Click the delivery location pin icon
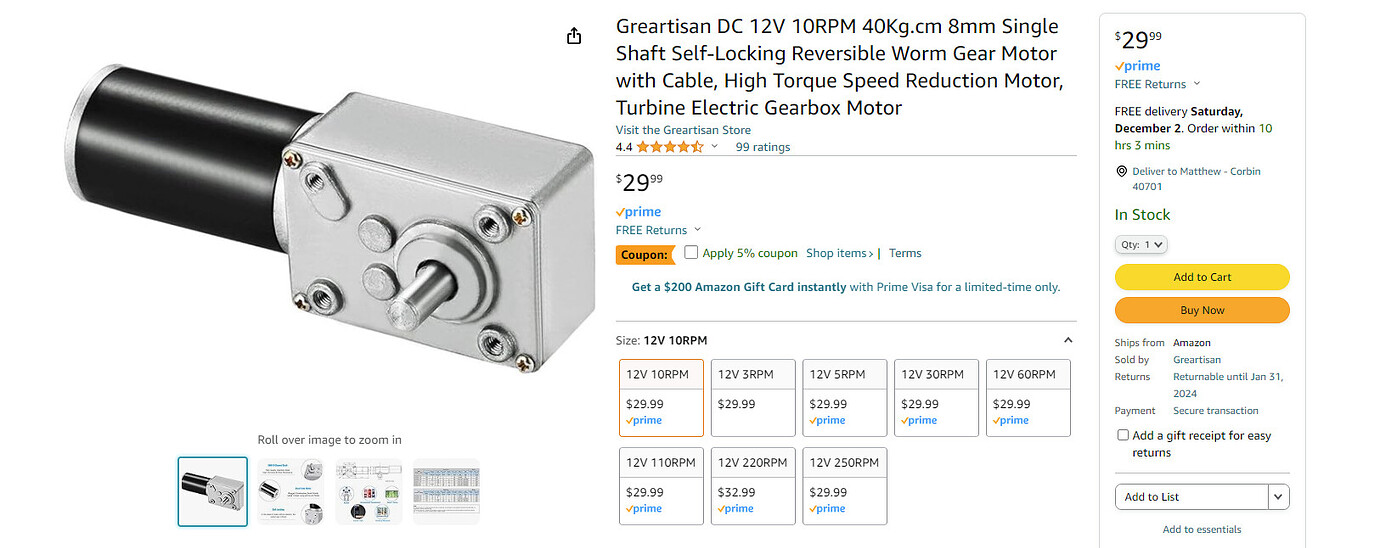 1122,172
